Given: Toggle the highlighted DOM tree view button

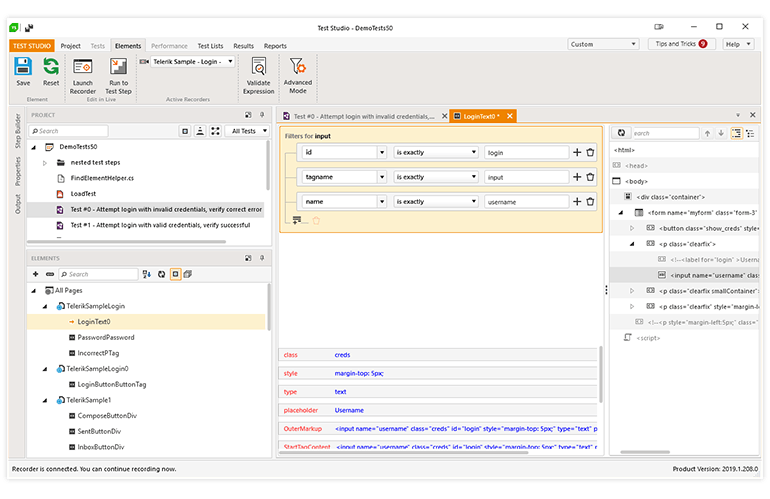Looking at the screenshot, I should [x=736, y=133].
